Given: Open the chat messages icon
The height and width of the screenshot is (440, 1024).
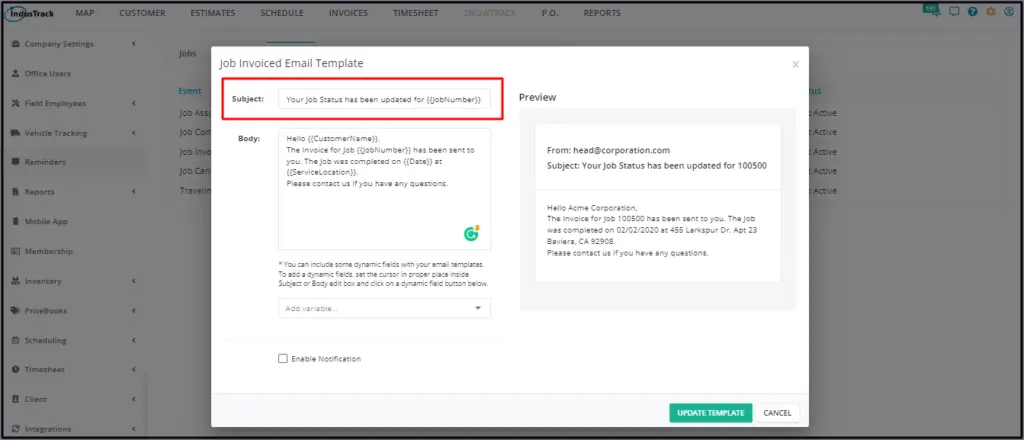Looking at the screenshot, I should [954, 12].
